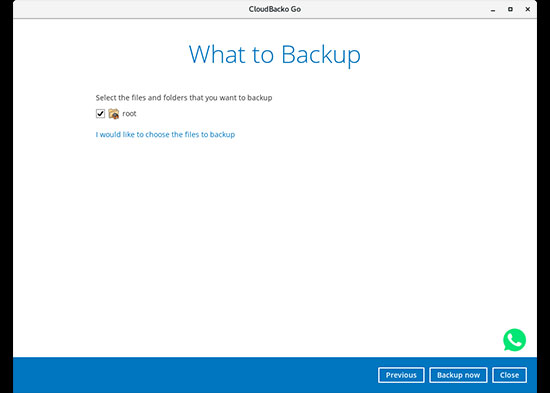This screenshot has height=393, width=550.
Task: Select the 'root' folder label
Action: 129,114
